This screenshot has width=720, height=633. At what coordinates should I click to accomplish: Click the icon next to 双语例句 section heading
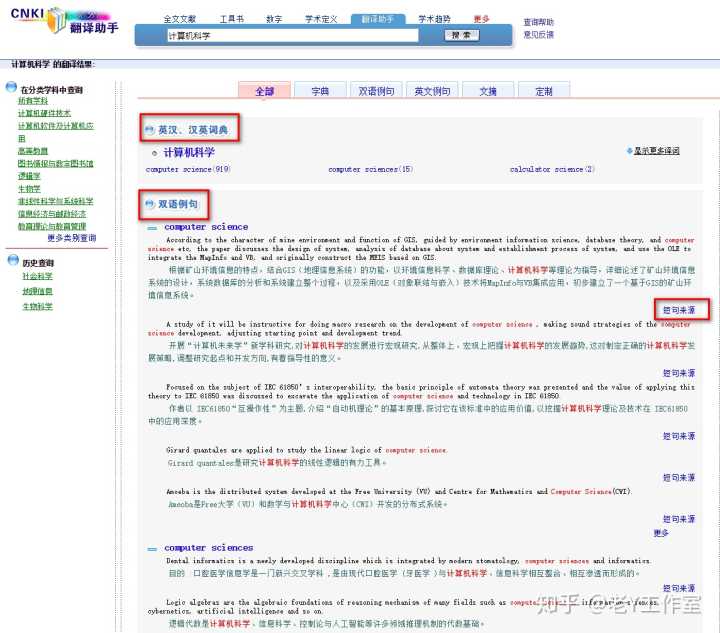coord(149,204)
